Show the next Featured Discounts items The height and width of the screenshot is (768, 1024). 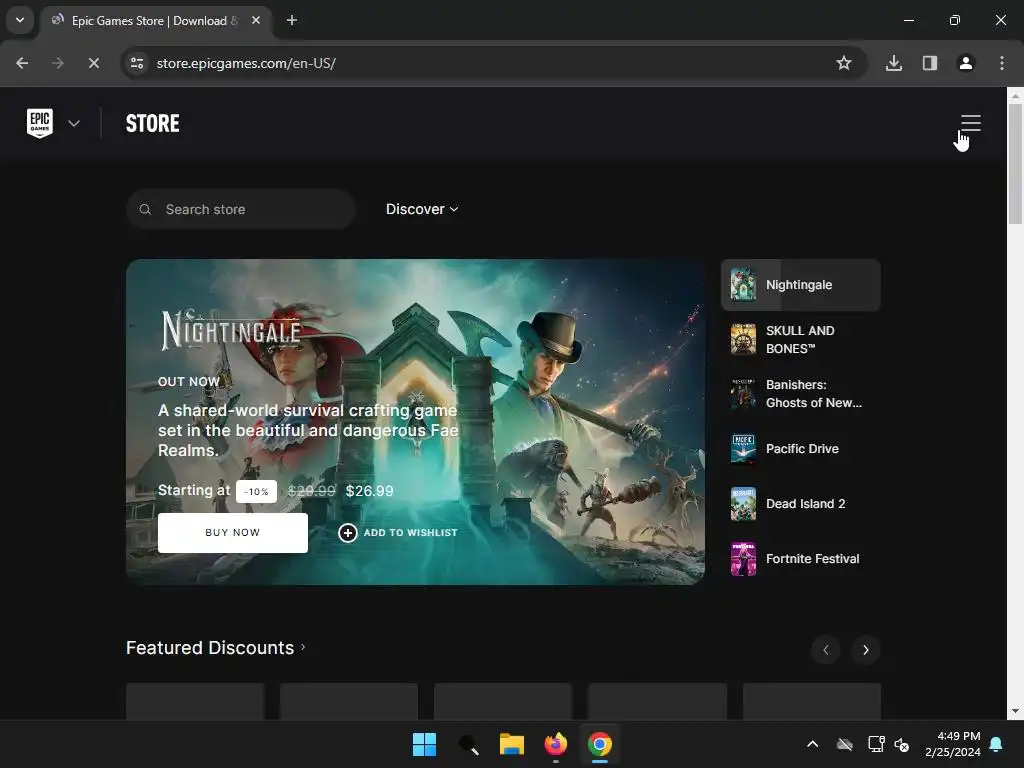865,650
